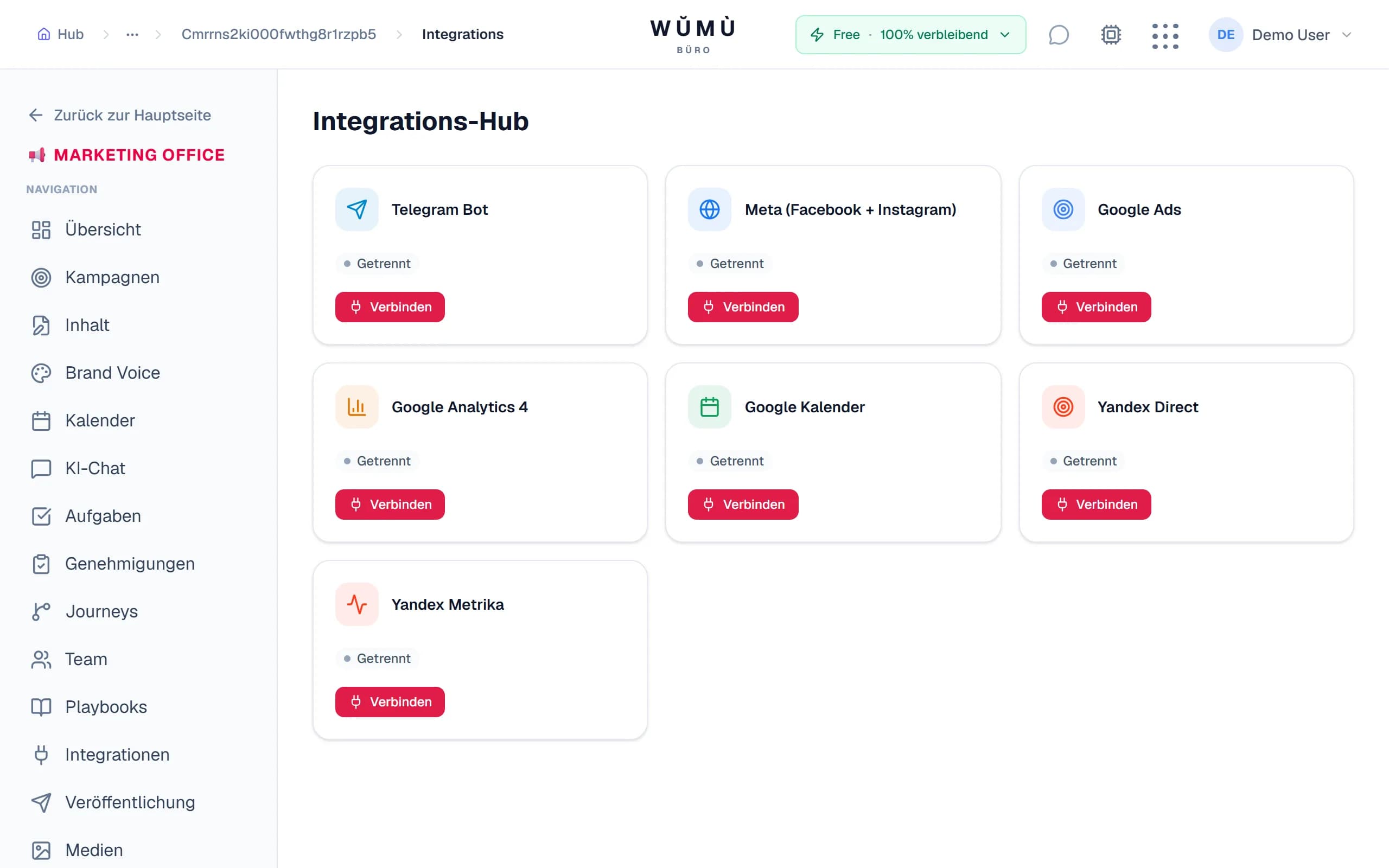Expand the Demo User account menu chevron
Screen dimensions: 1389x868
(1347, 35)
